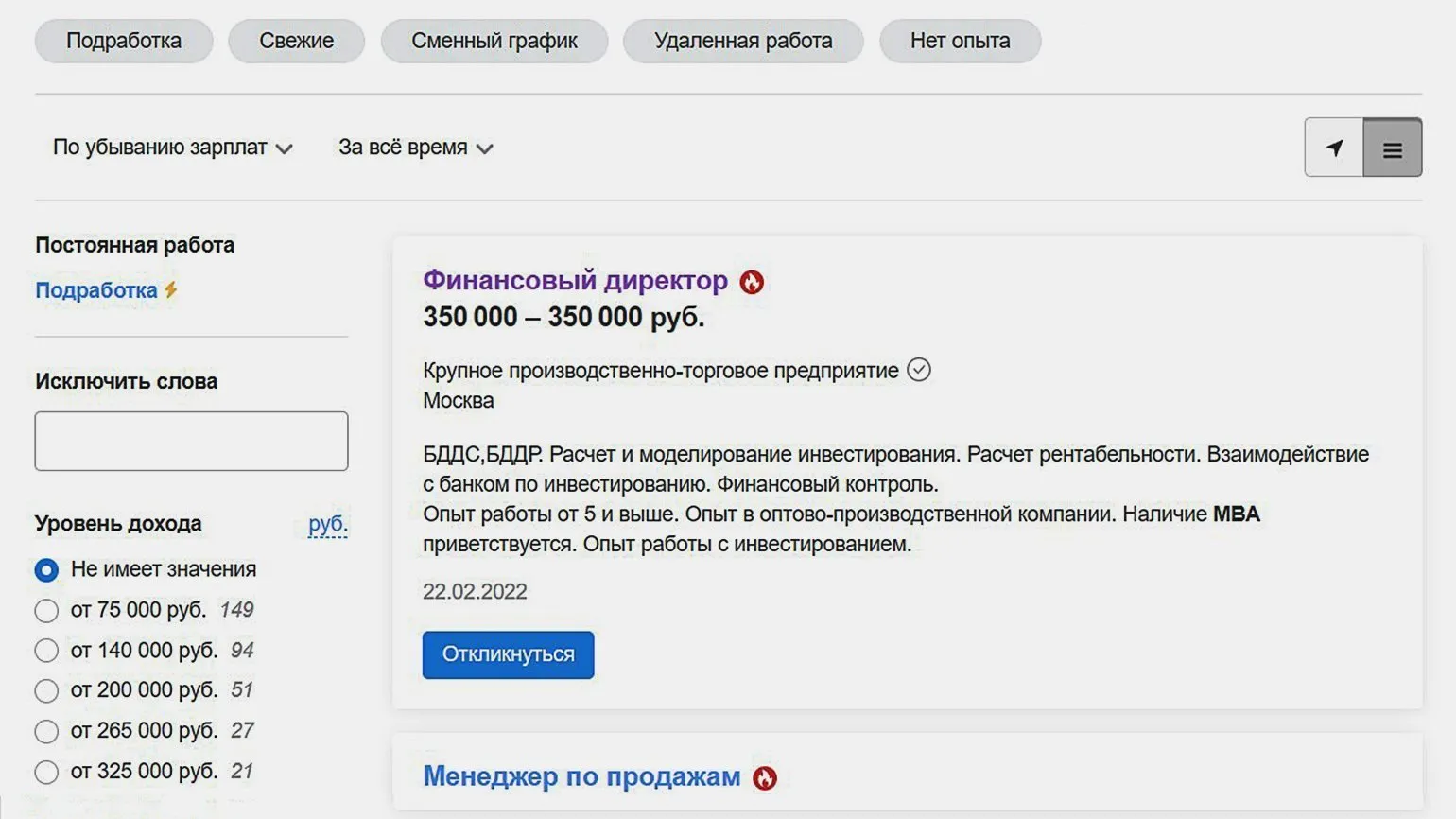
Task: Open the 'По убыванию зарплат' sort dropdown
Action: [172, 148]
